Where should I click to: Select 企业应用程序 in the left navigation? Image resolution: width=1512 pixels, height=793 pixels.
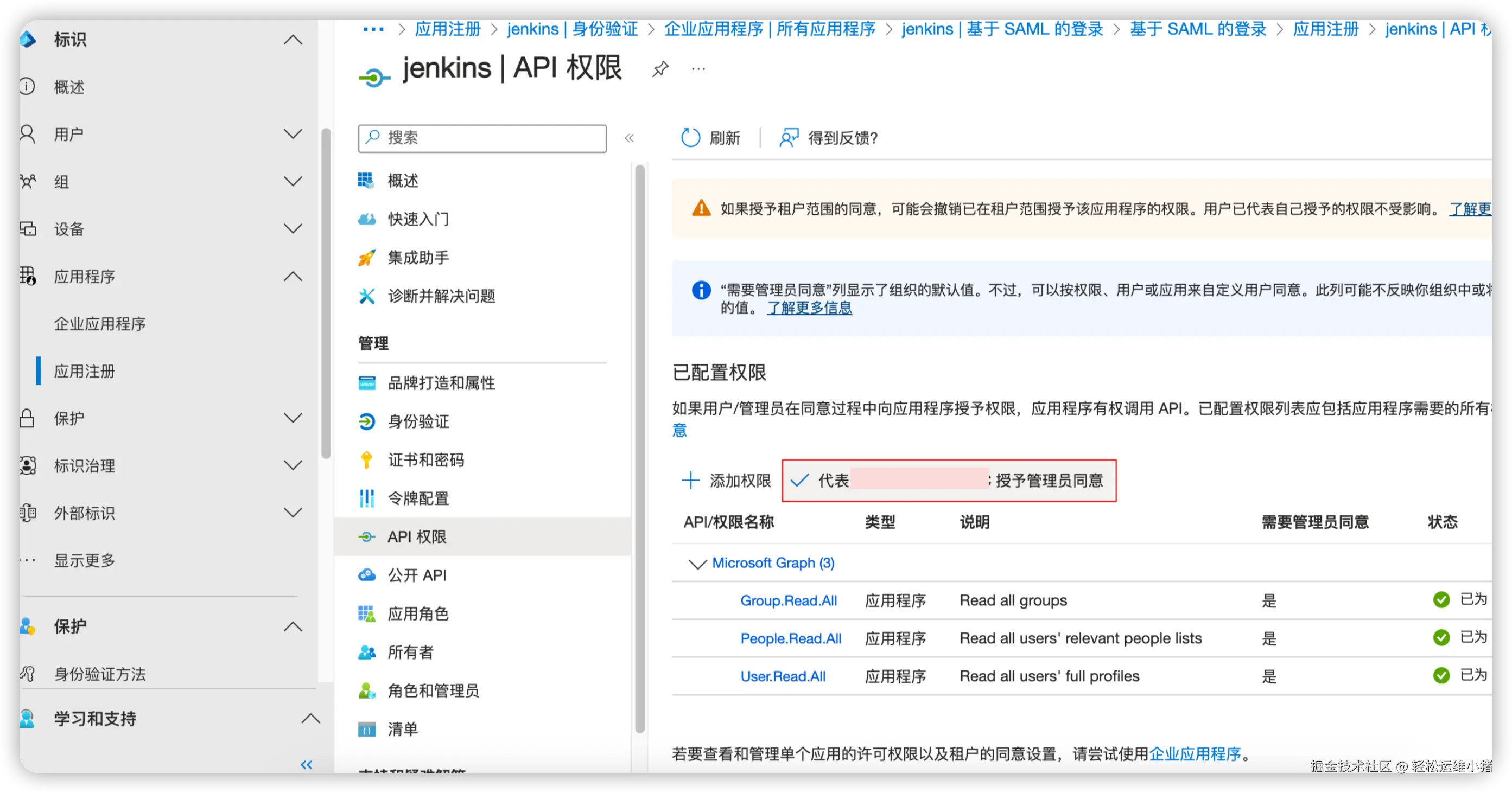point(100,324)
